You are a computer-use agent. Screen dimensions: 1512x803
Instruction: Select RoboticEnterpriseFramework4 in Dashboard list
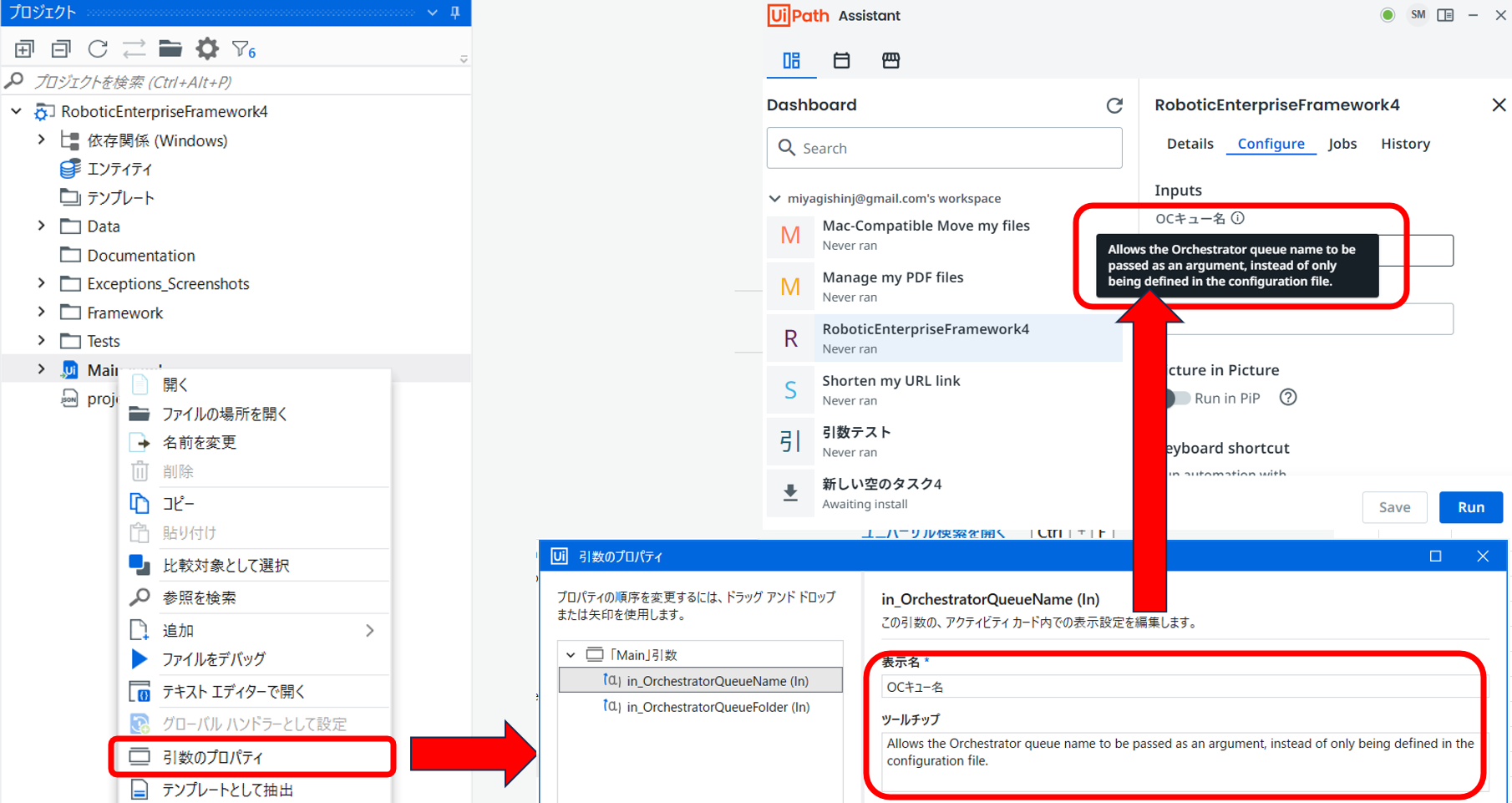(x=944, y=338)
